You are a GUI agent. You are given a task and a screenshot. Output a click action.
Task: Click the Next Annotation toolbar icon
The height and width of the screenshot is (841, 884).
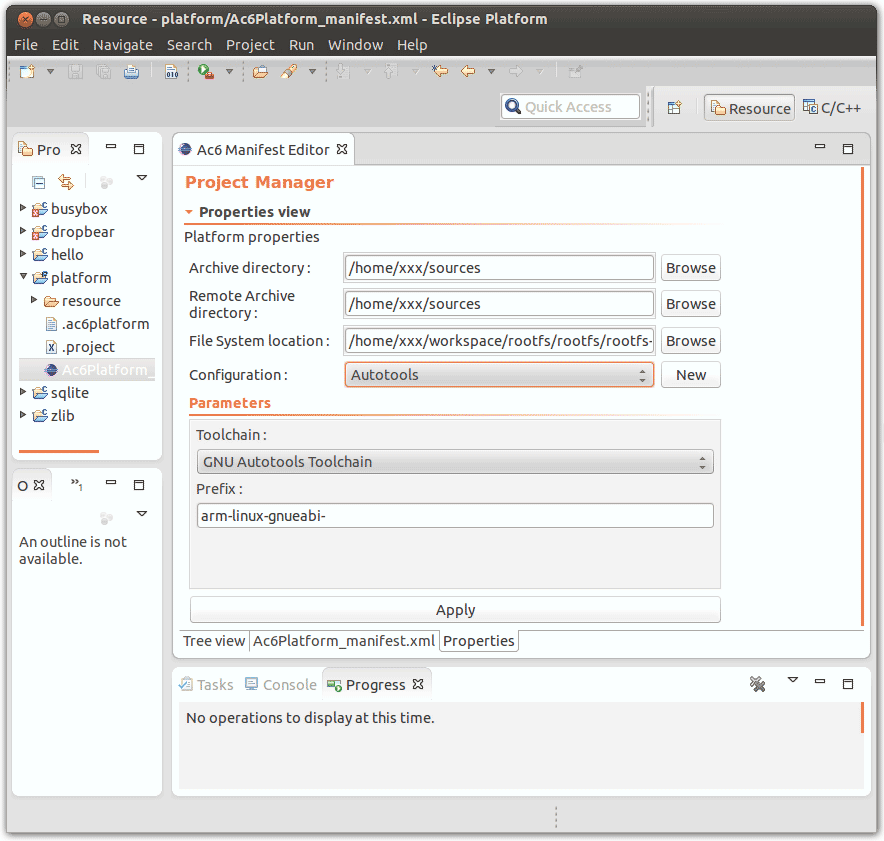pyautogui.click(x=342, y=72)
